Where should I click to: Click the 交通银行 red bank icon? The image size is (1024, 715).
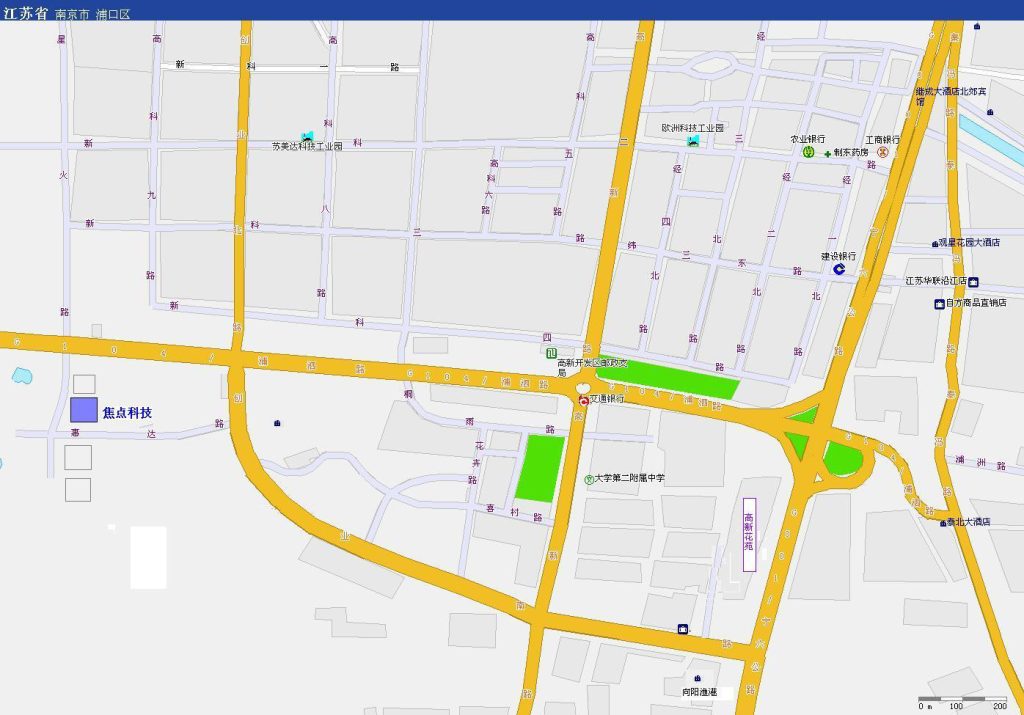pyautogui.click(x=583, y=399)
